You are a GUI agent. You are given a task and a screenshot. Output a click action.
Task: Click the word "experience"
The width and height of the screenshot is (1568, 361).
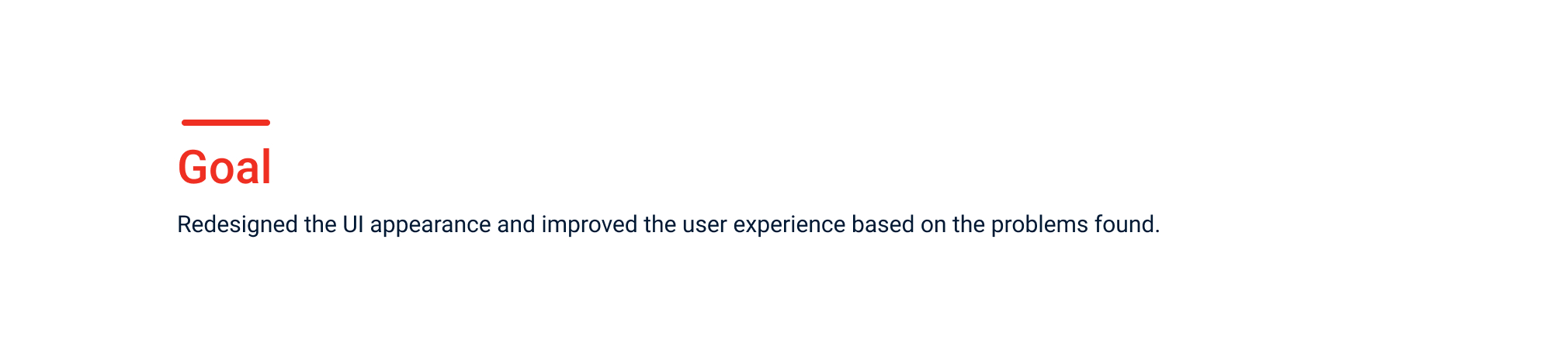click(x=789, y=225)
